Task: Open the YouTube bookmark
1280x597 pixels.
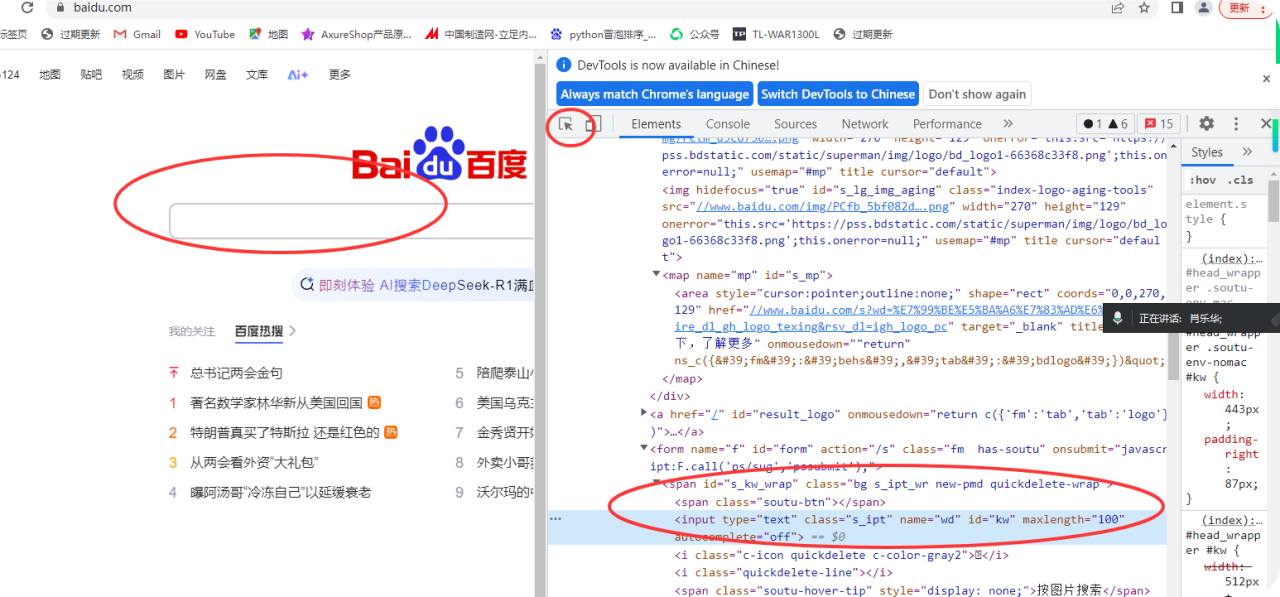Action: click(x=205, y=34)
